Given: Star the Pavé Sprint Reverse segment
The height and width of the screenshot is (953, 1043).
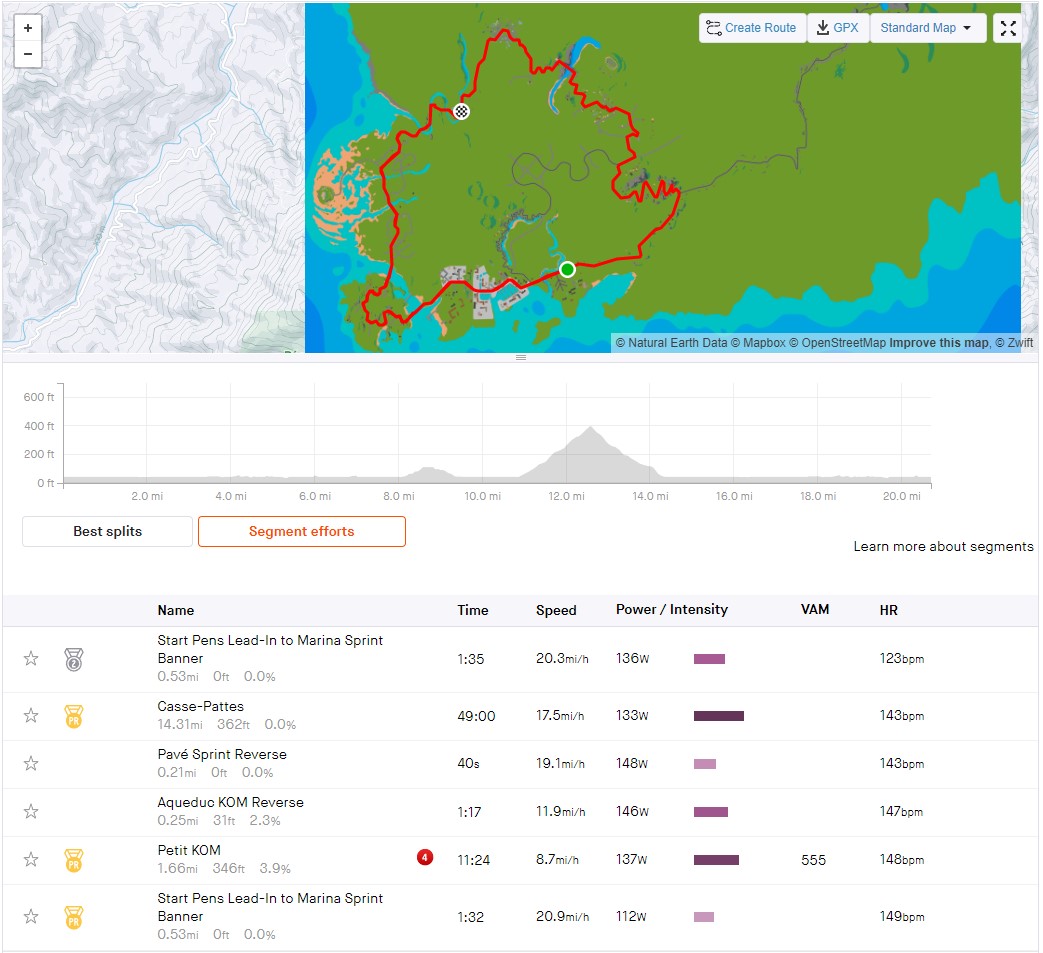Looking at the screenshot, I should tap(31, 763).
